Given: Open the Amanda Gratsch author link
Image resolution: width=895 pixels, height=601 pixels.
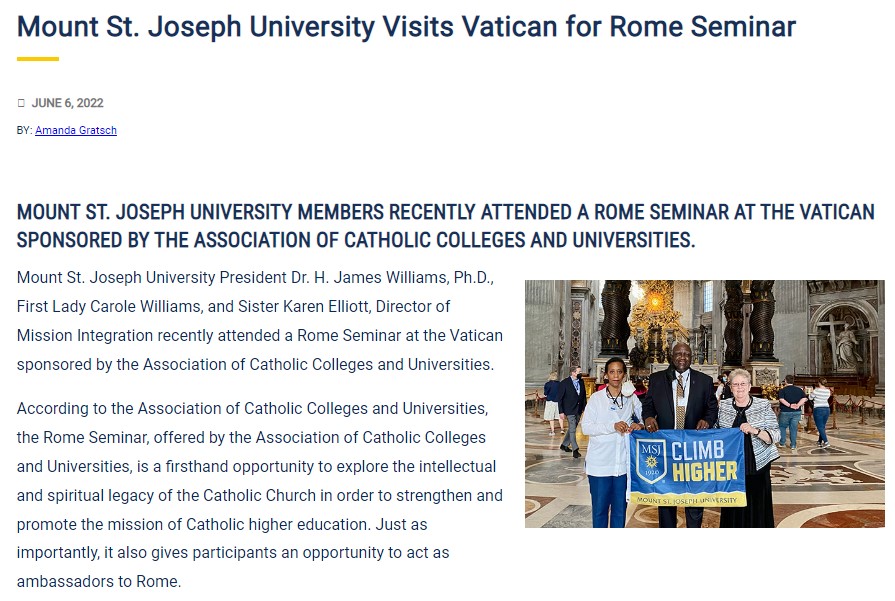Looking at the screenshot, I should (76, 130).
